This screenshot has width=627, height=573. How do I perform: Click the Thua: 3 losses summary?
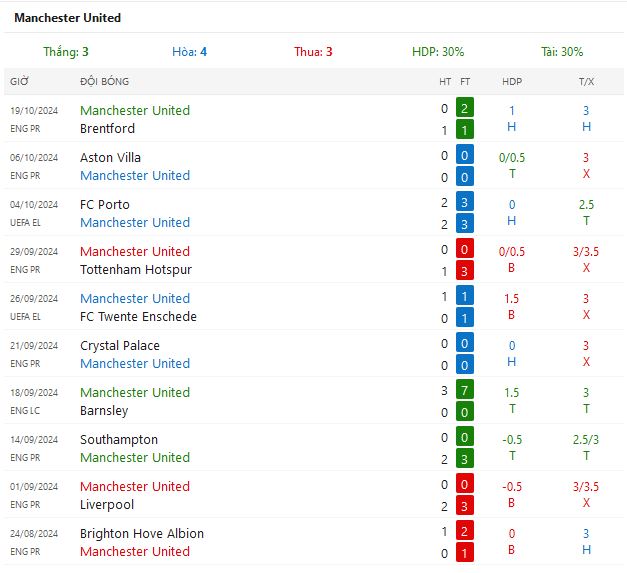pos(313,52)
